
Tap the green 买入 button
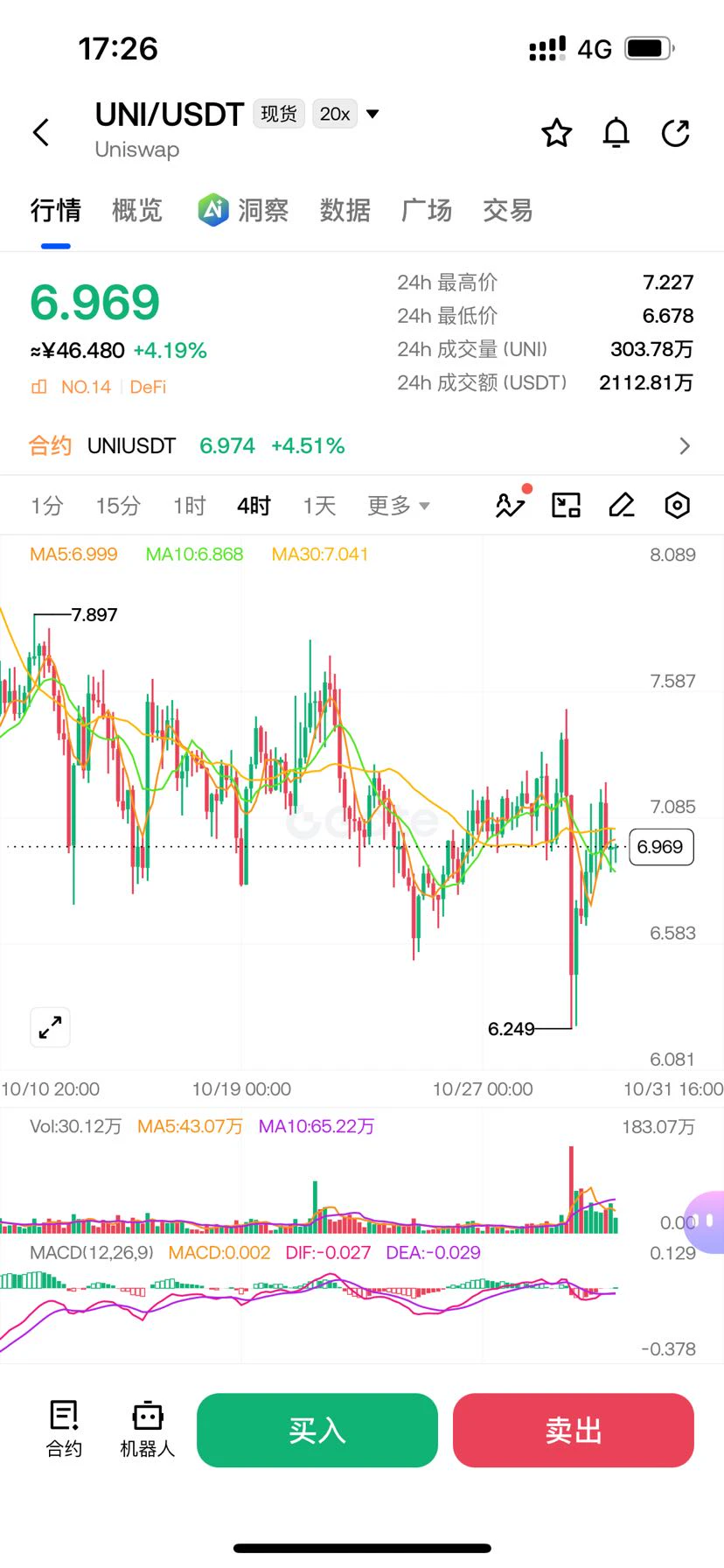(x=317, y=1430)
